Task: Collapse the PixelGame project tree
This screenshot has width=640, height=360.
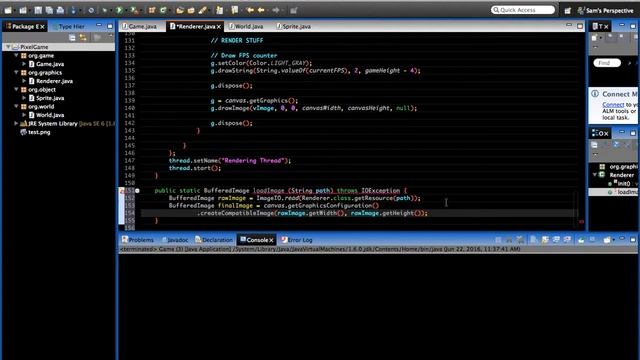Action: (8, 47)
